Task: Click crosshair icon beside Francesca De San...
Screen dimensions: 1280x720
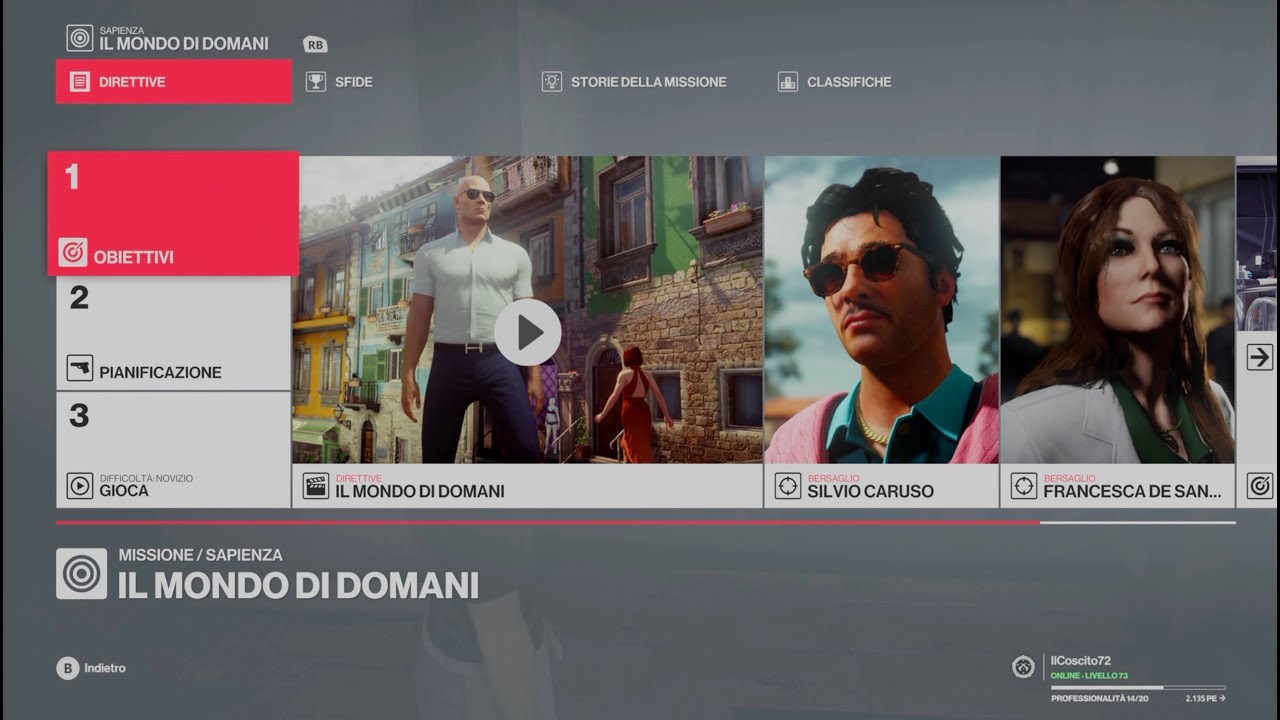Action: pos(1024,486)
